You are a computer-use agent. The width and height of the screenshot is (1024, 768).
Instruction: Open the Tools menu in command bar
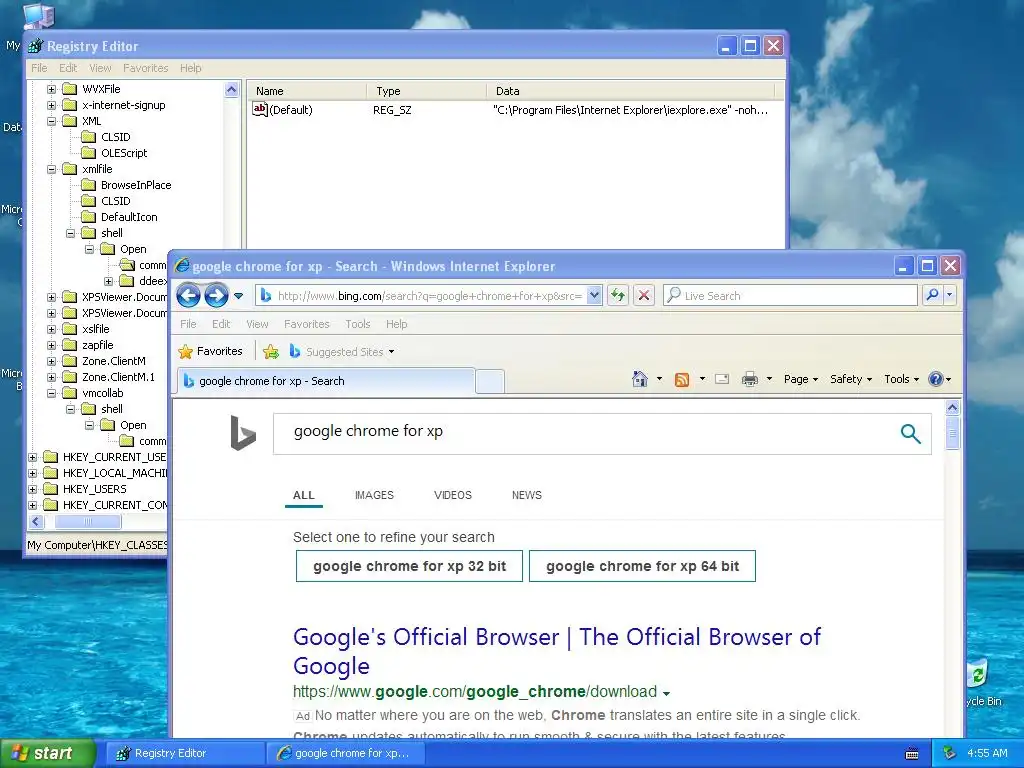click(901, 379)
